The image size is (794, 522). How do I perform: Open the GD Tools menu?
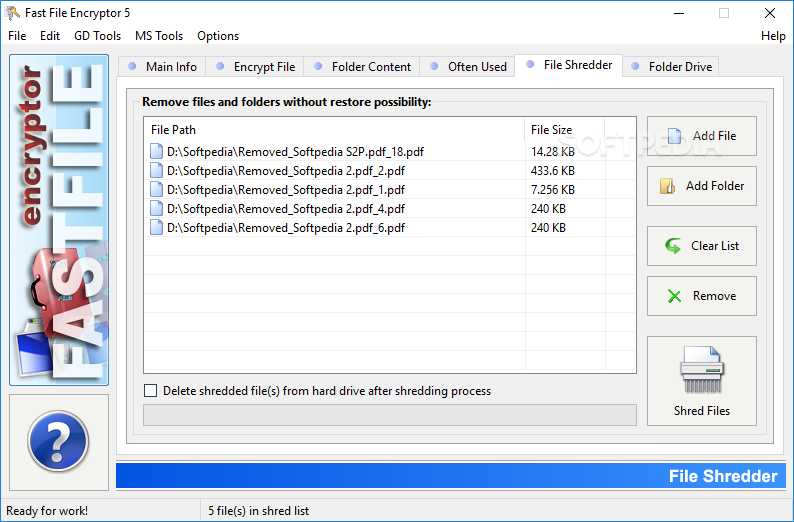97,36
